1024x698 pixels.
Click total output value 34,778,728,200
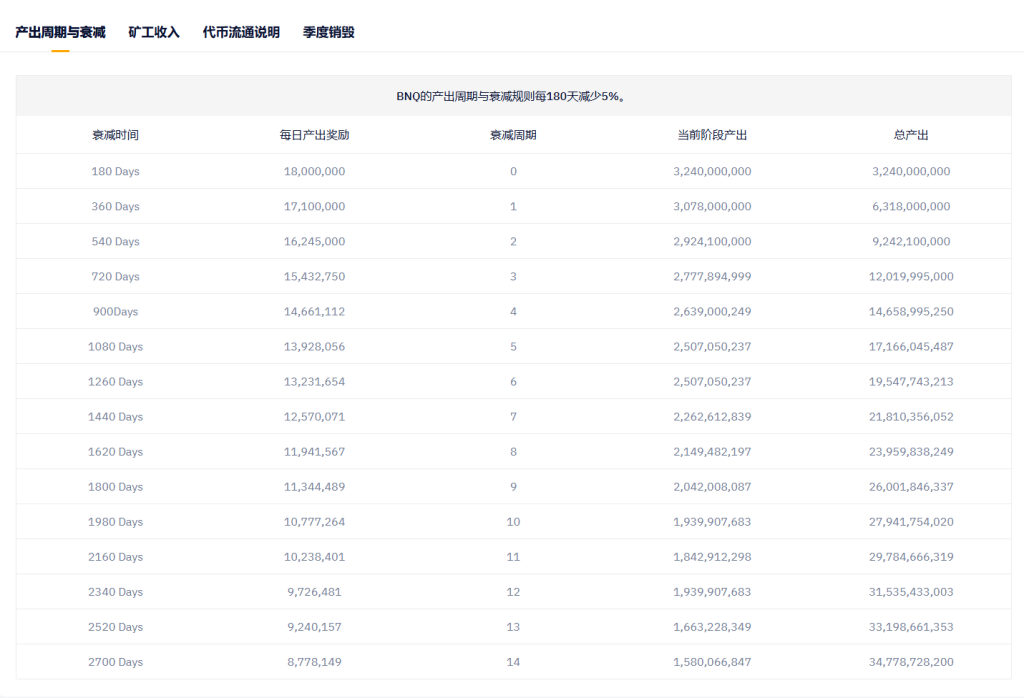(x=911, y=662)
